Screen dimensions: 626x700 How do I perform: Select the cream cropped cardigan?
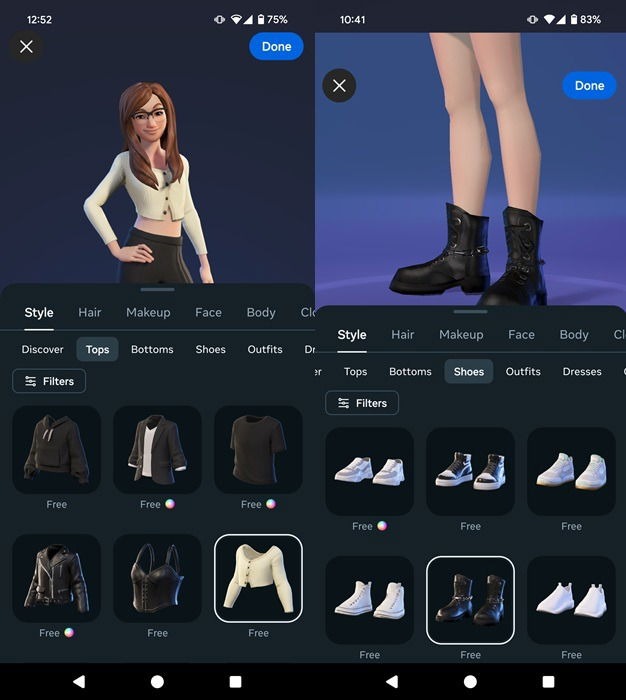(258, 578)
